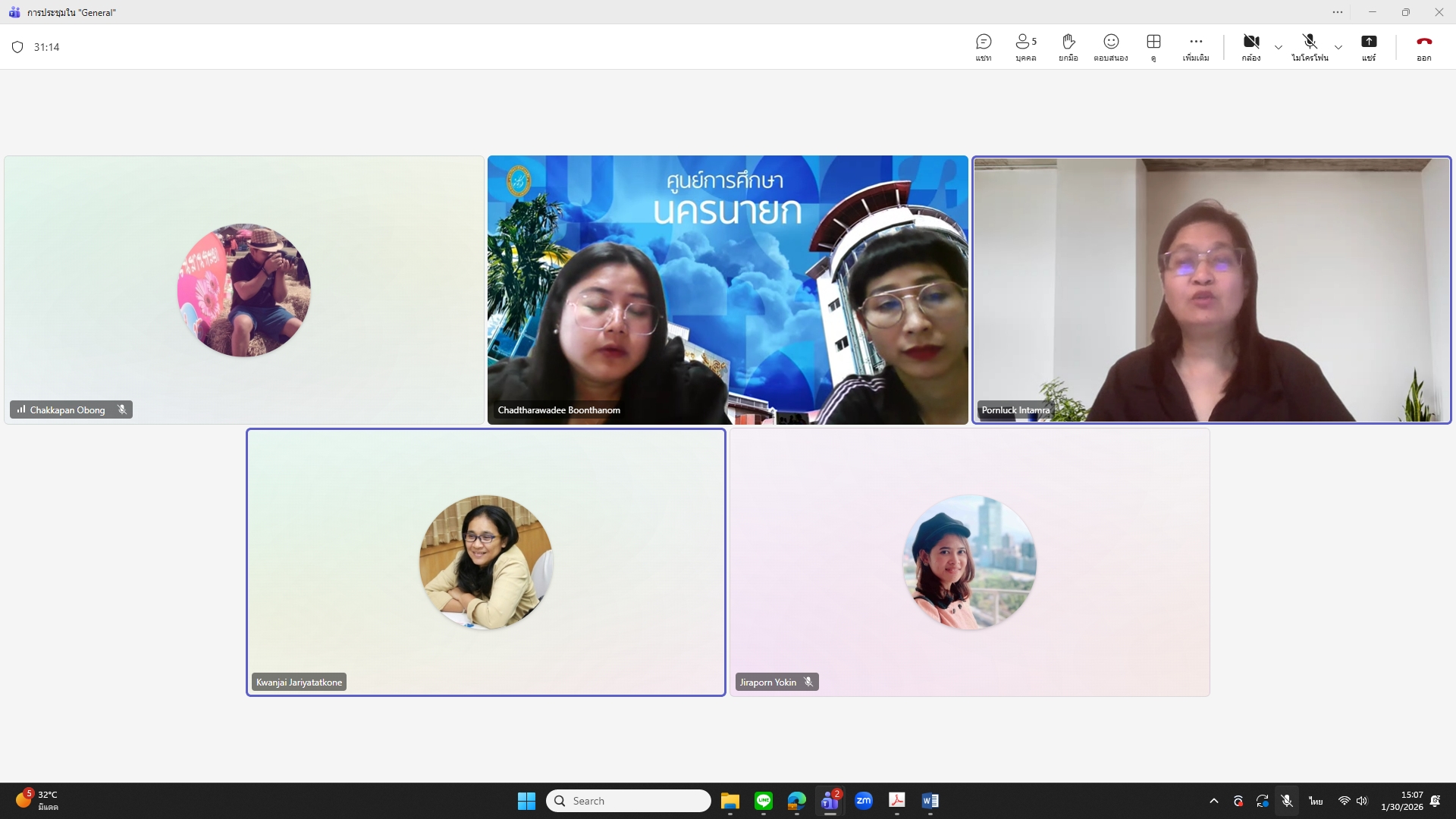Click the share screen icon
This screenshot has height=819, width=1456.
coord(1368,46)
